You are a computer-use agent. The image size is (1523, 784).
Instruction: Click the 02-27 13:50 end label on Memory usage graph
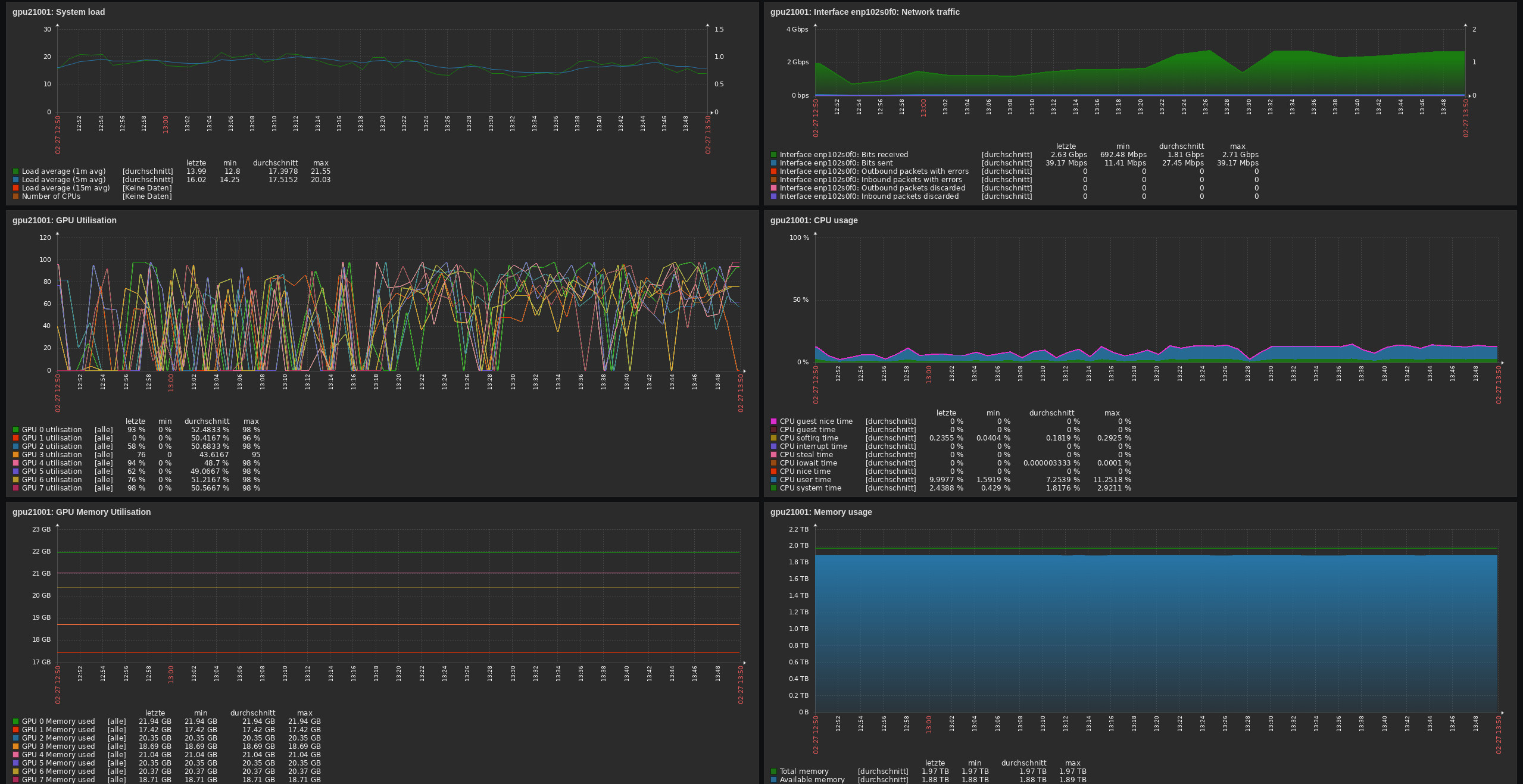click(1499, 735)
